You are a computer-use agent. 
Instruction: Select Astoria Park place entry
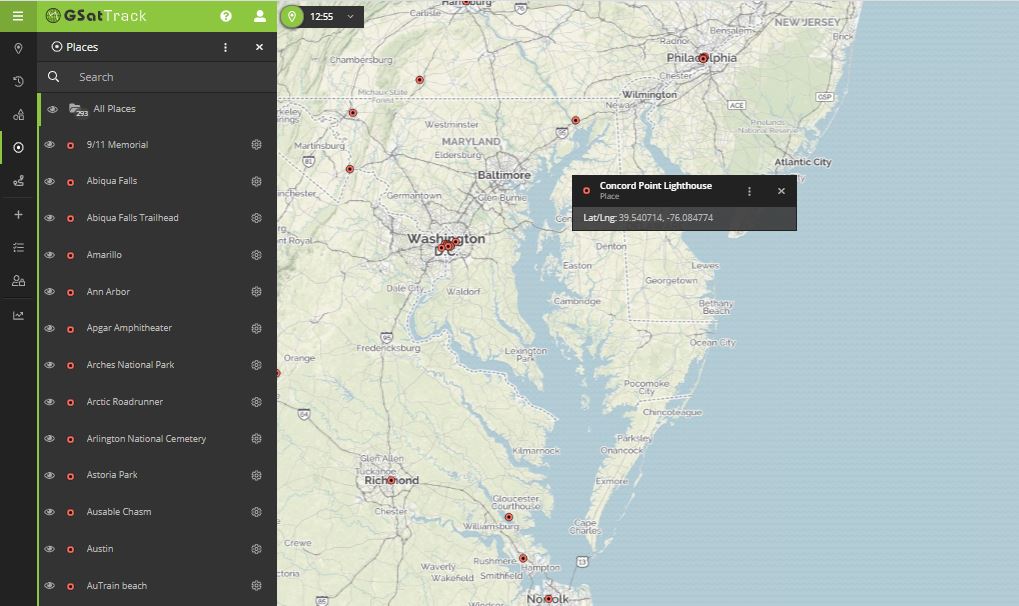(x=112, y=475)
